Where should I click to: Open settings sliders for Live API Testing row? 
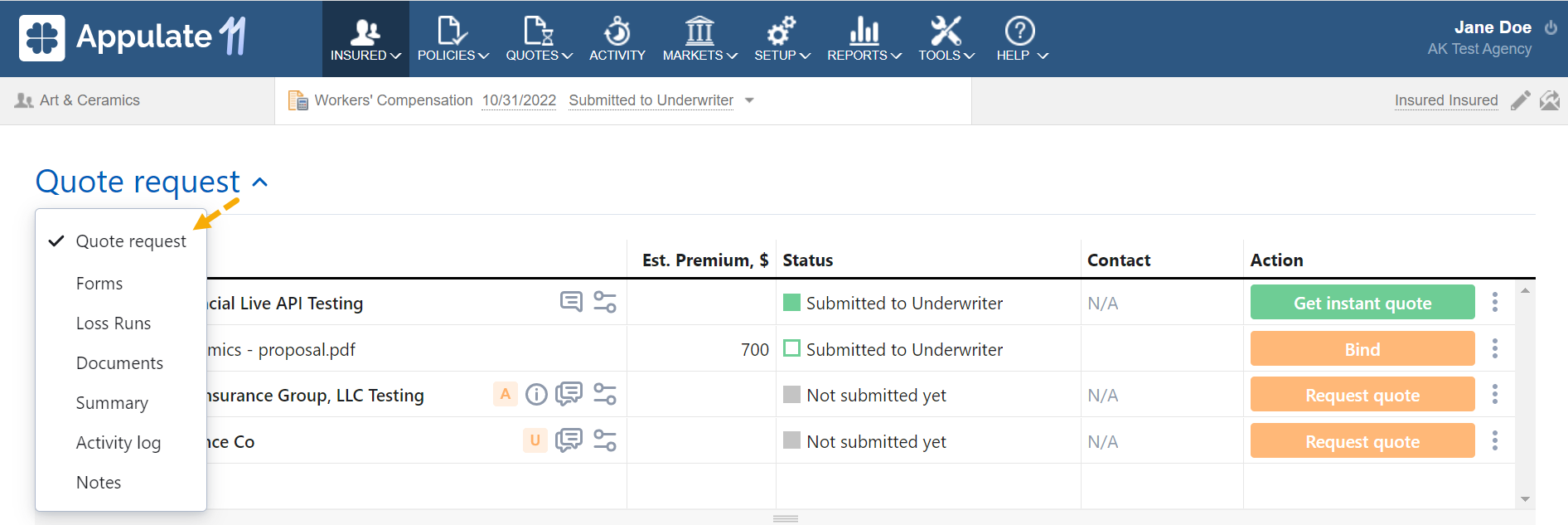pos(605,302)
